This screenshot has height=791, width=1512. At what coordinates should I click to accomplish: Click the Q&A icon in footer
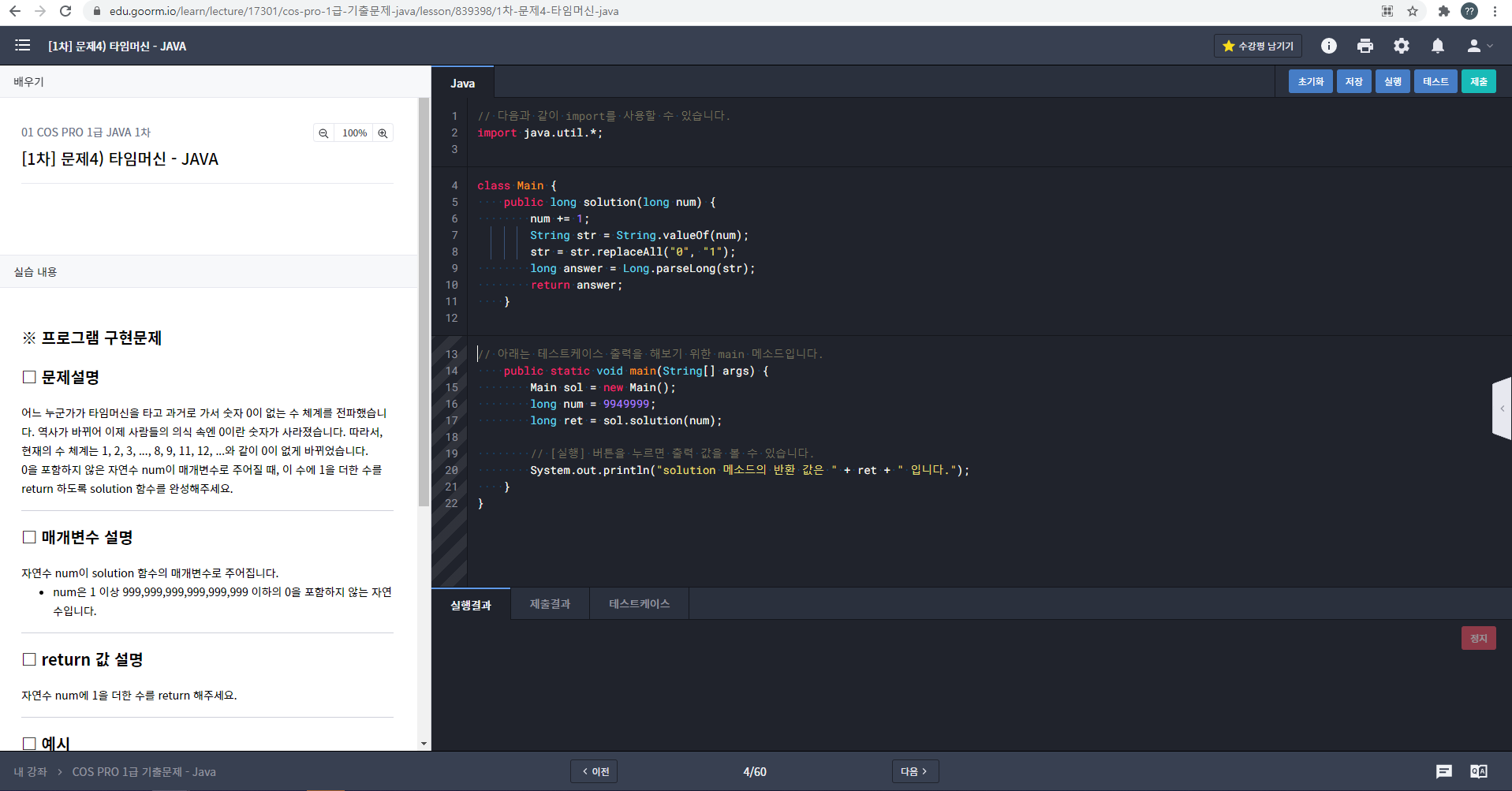1479,771
